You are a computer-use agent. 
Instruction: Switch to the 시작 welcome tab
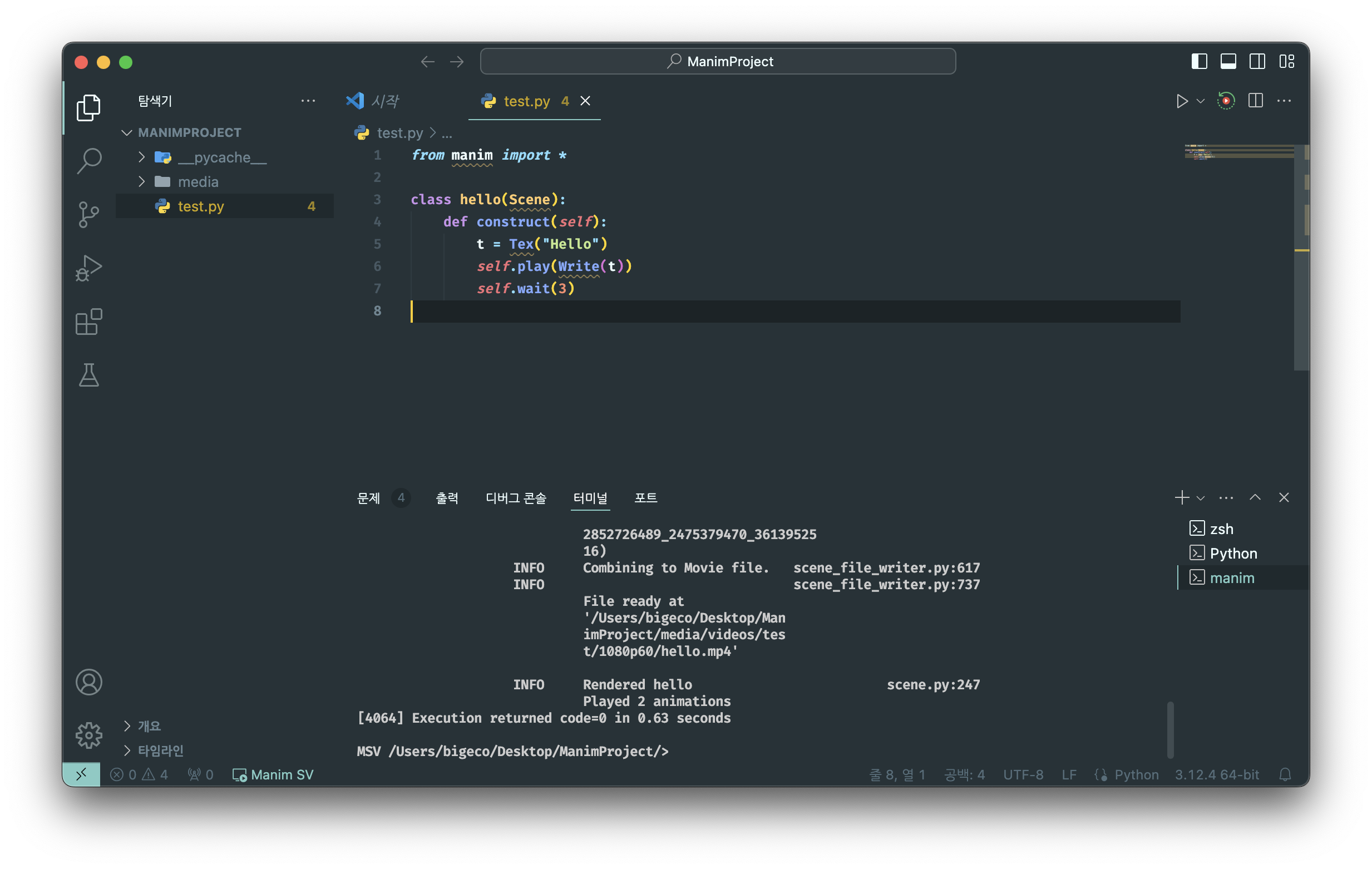point(373,101)
